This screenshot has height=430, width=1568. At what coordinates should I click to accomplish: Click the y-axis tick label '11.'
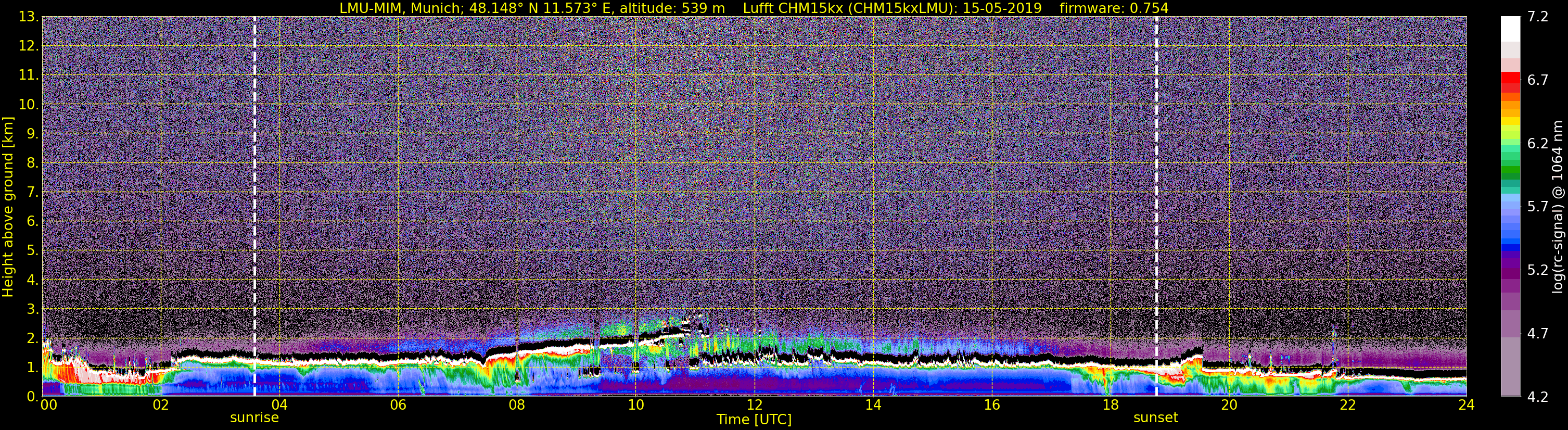pyautogui.click(x=29, y=75)
